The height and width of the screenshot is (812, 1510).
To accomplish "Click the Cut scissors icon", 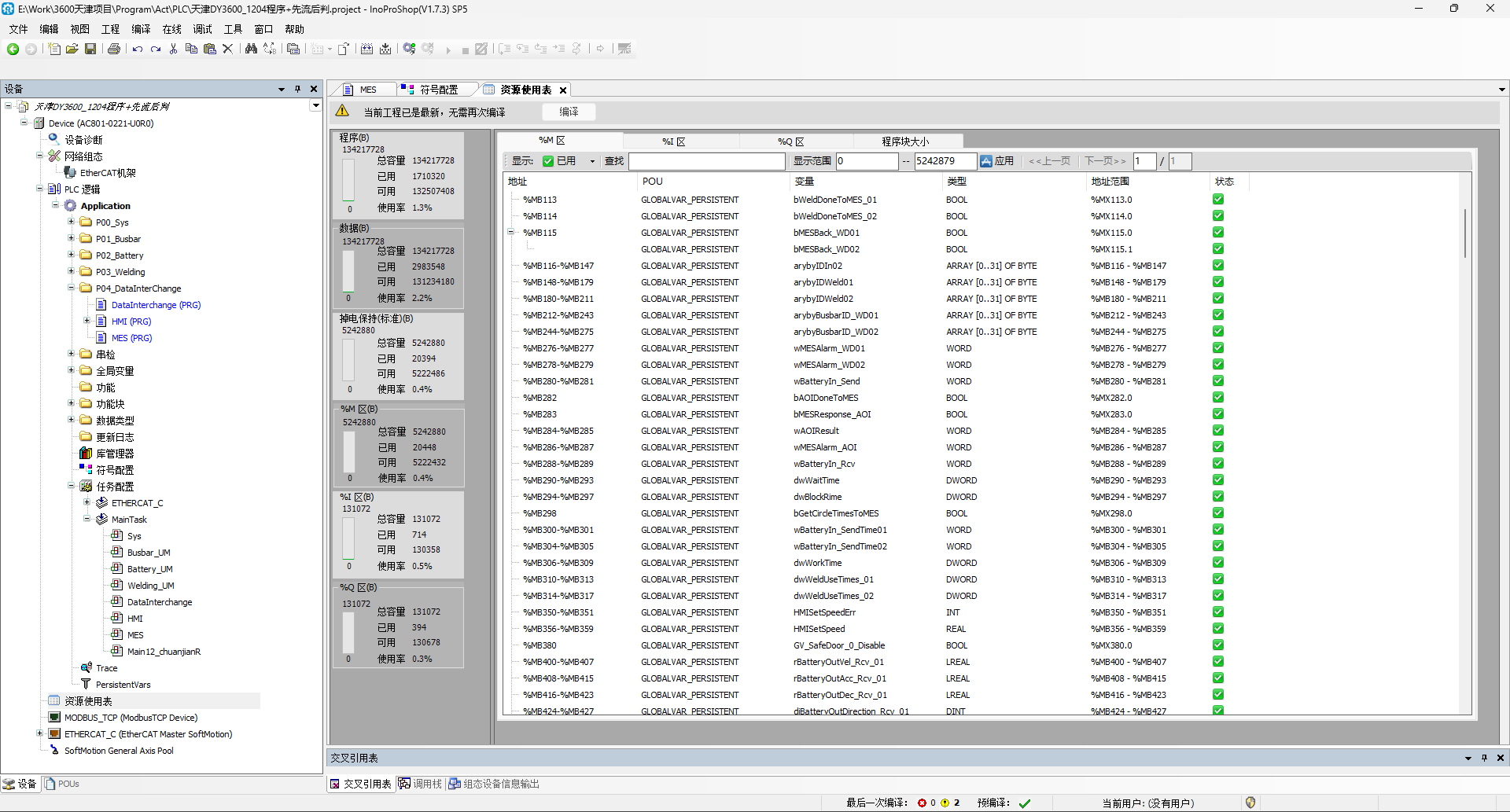I will tap(173, 49).
